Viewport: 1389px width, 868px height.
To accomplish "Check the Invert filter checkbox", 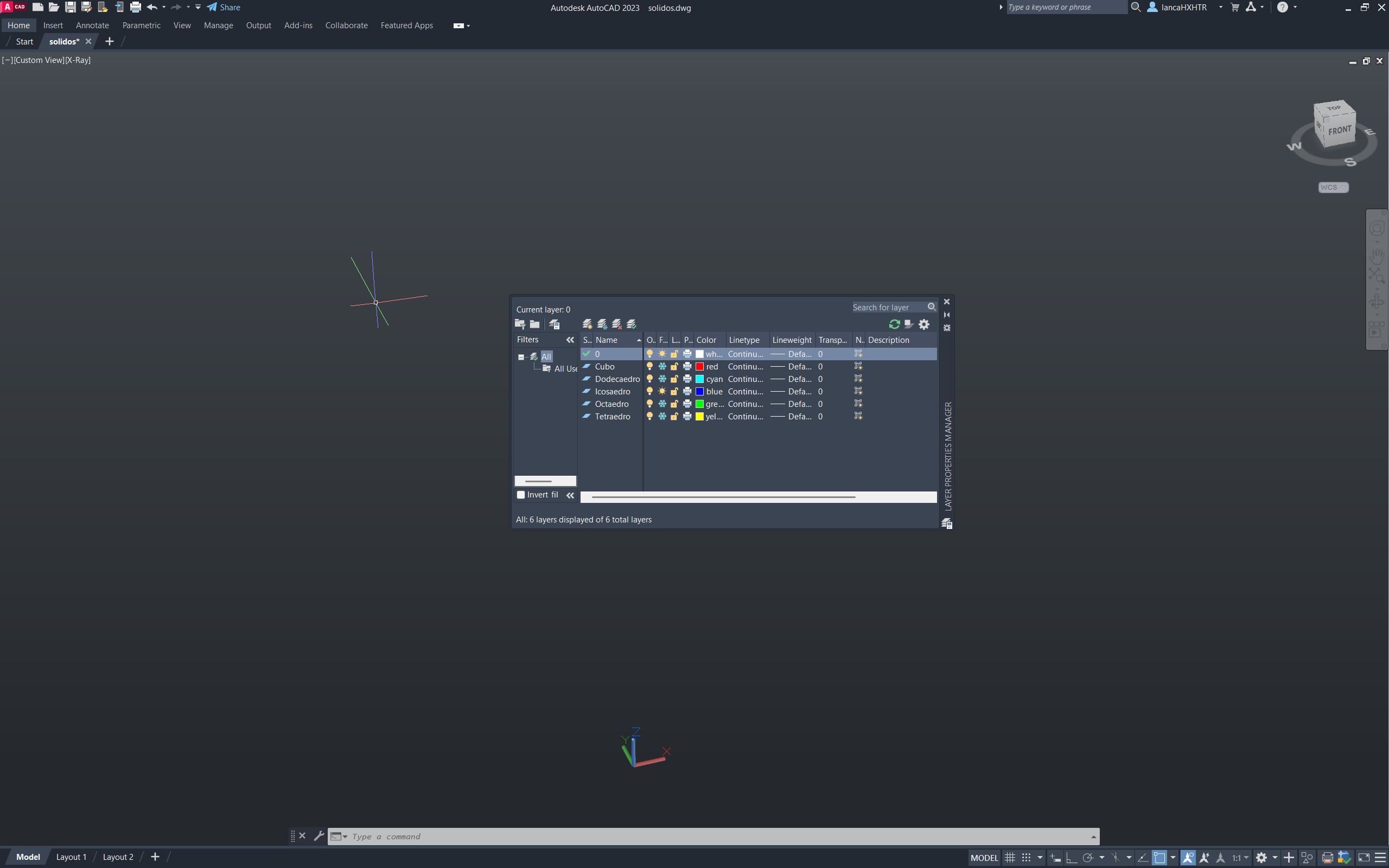I will click(x=520, y=495).
